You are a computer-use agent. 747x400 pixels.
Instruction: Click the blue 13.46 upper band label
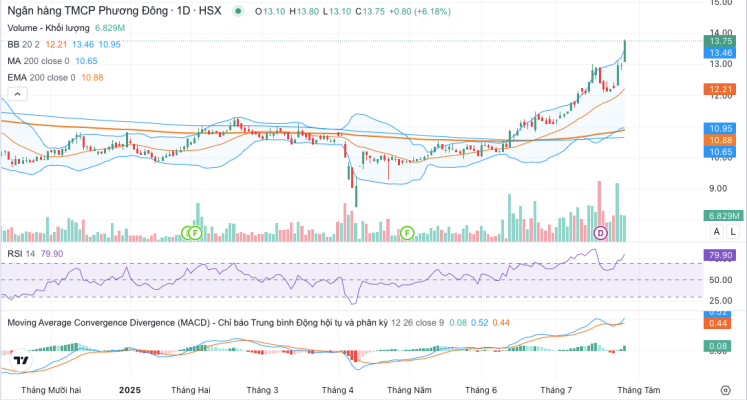click(x=720, y=52)
